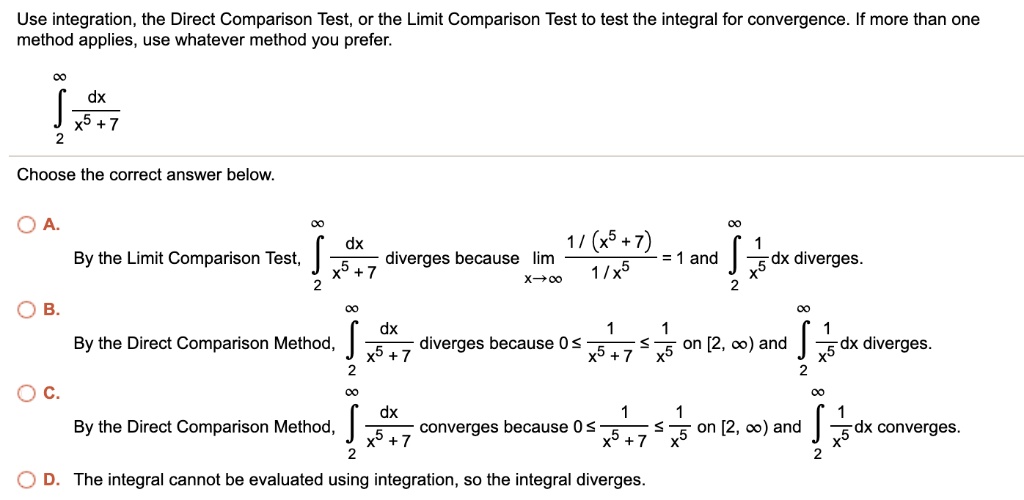Click the "integral cannot be evaluated" option D sentence

coord(359,480)
